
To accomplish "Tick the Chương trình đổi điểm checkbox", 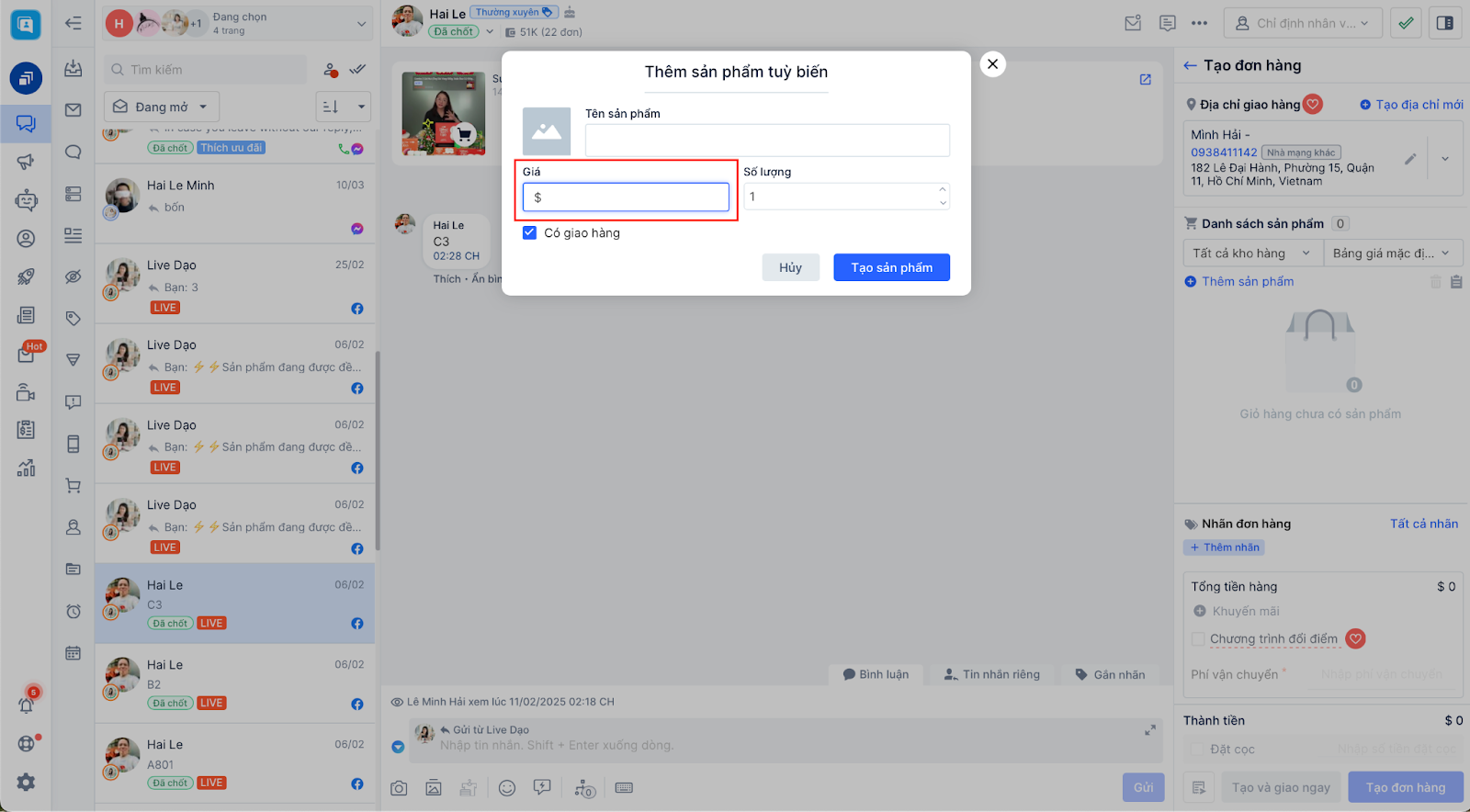I will [x=1198, y=639].
